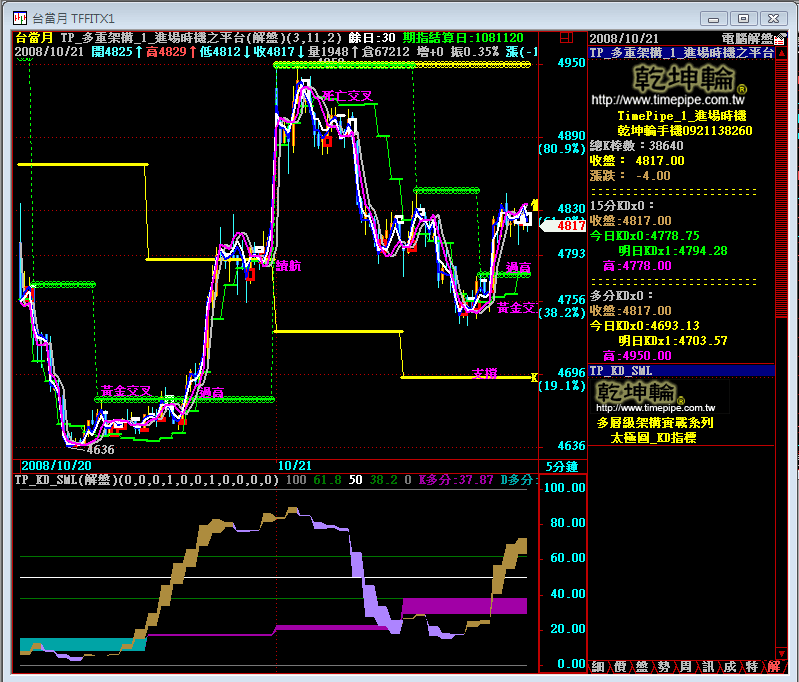
Task: Click the 4890 (80.9%) axis label
Action: tap(563, 142)
